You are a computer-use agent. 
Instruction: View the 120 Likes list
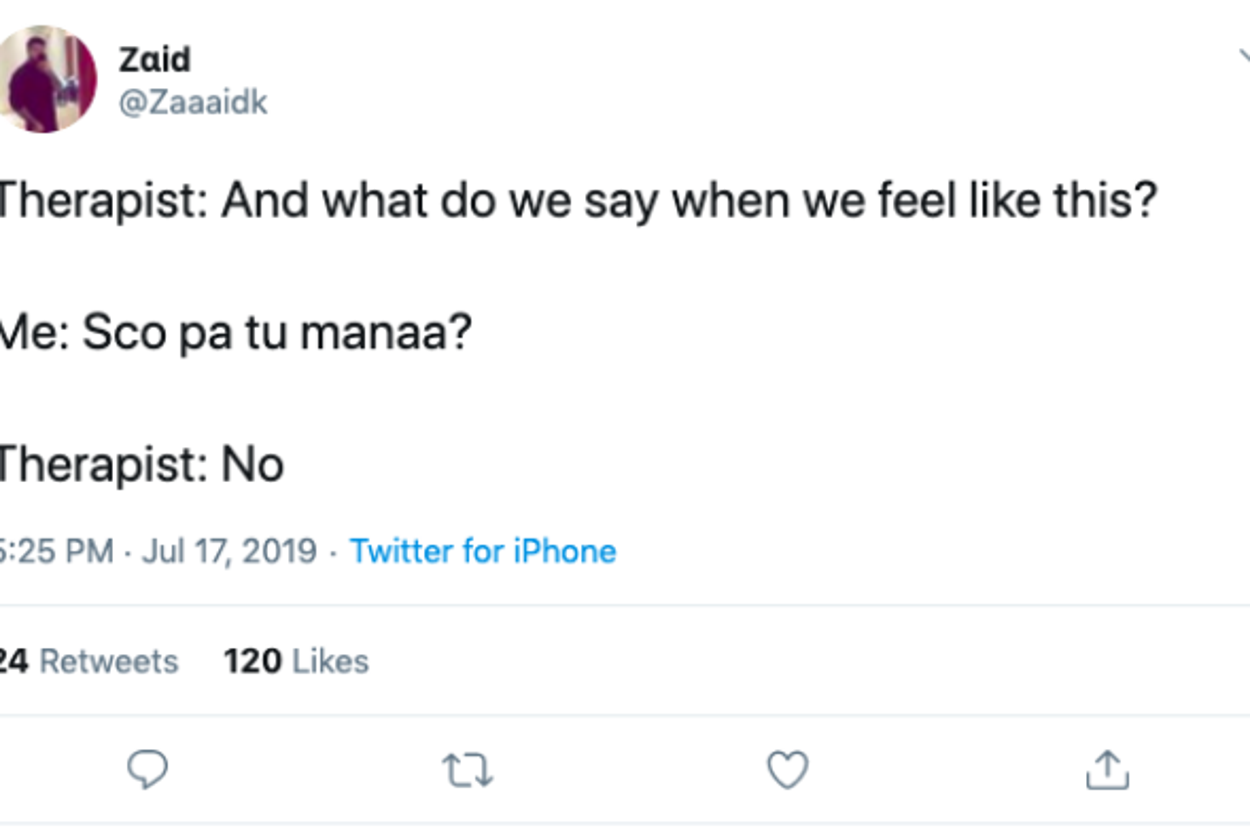click(x=296, y=661)
